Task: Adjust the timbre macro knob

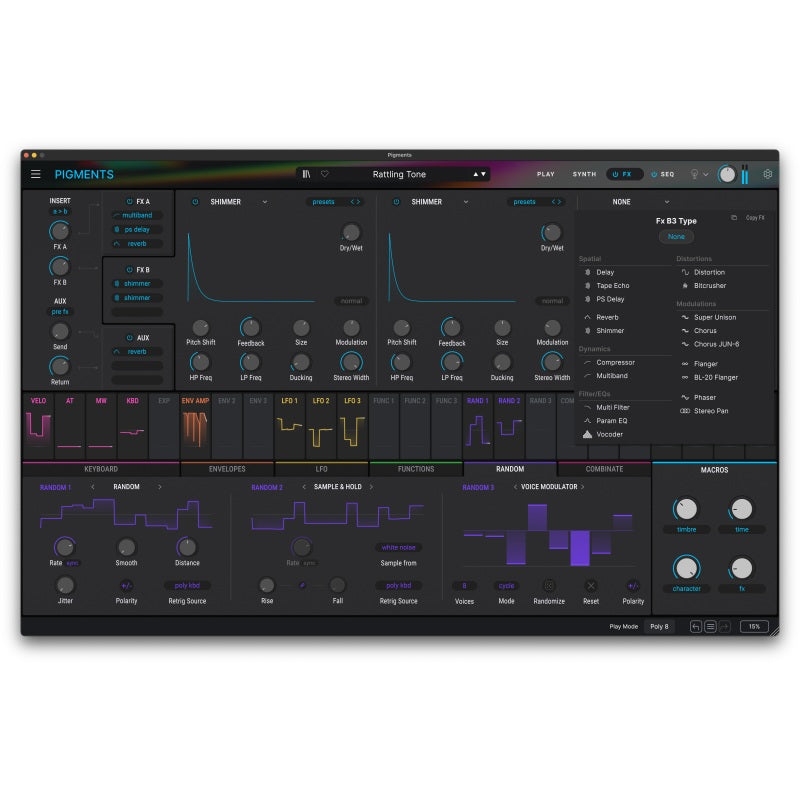Action: point(686,510)
